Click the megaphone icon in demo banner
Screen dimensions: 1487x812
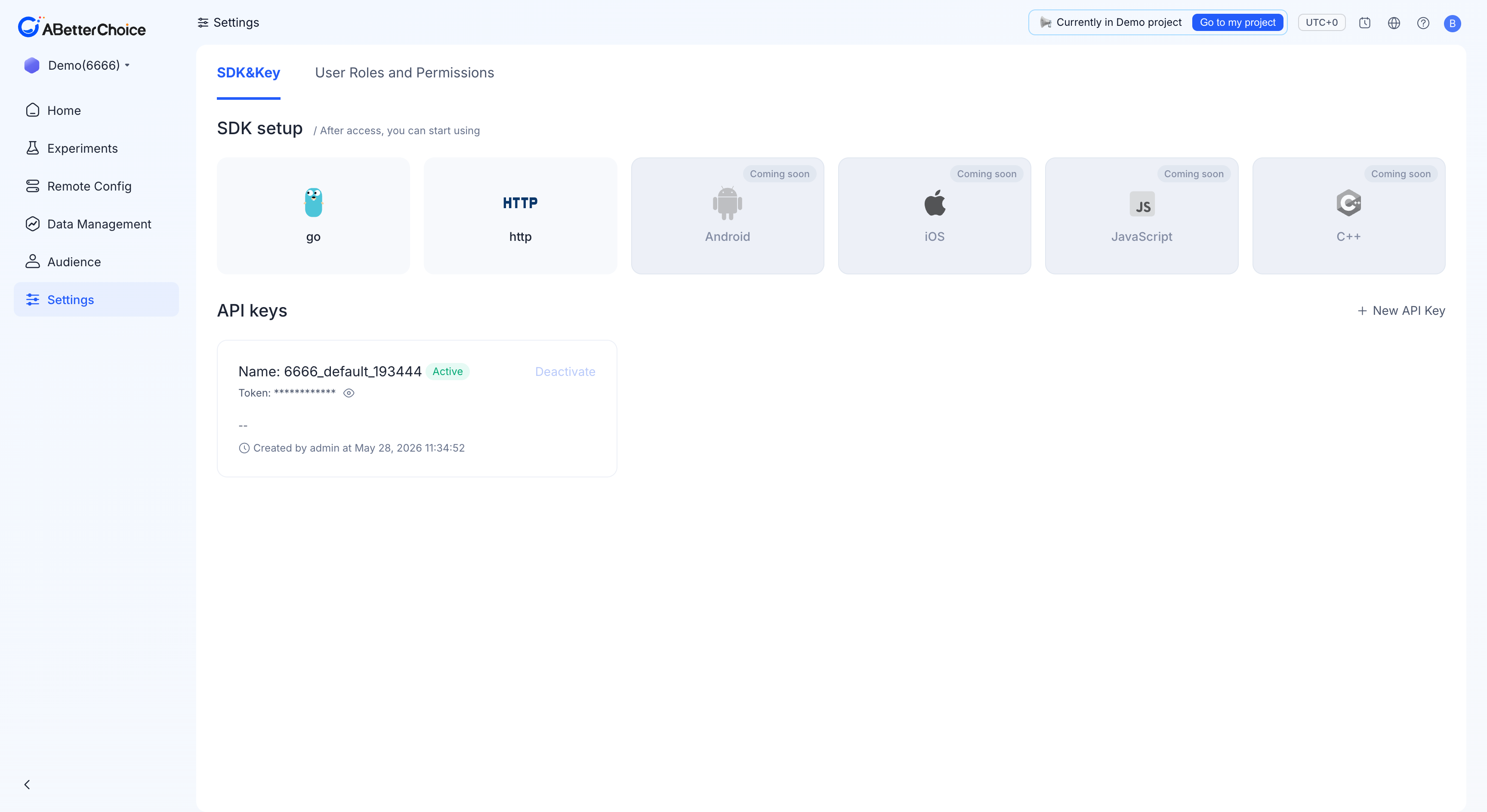pos(1046,22)
